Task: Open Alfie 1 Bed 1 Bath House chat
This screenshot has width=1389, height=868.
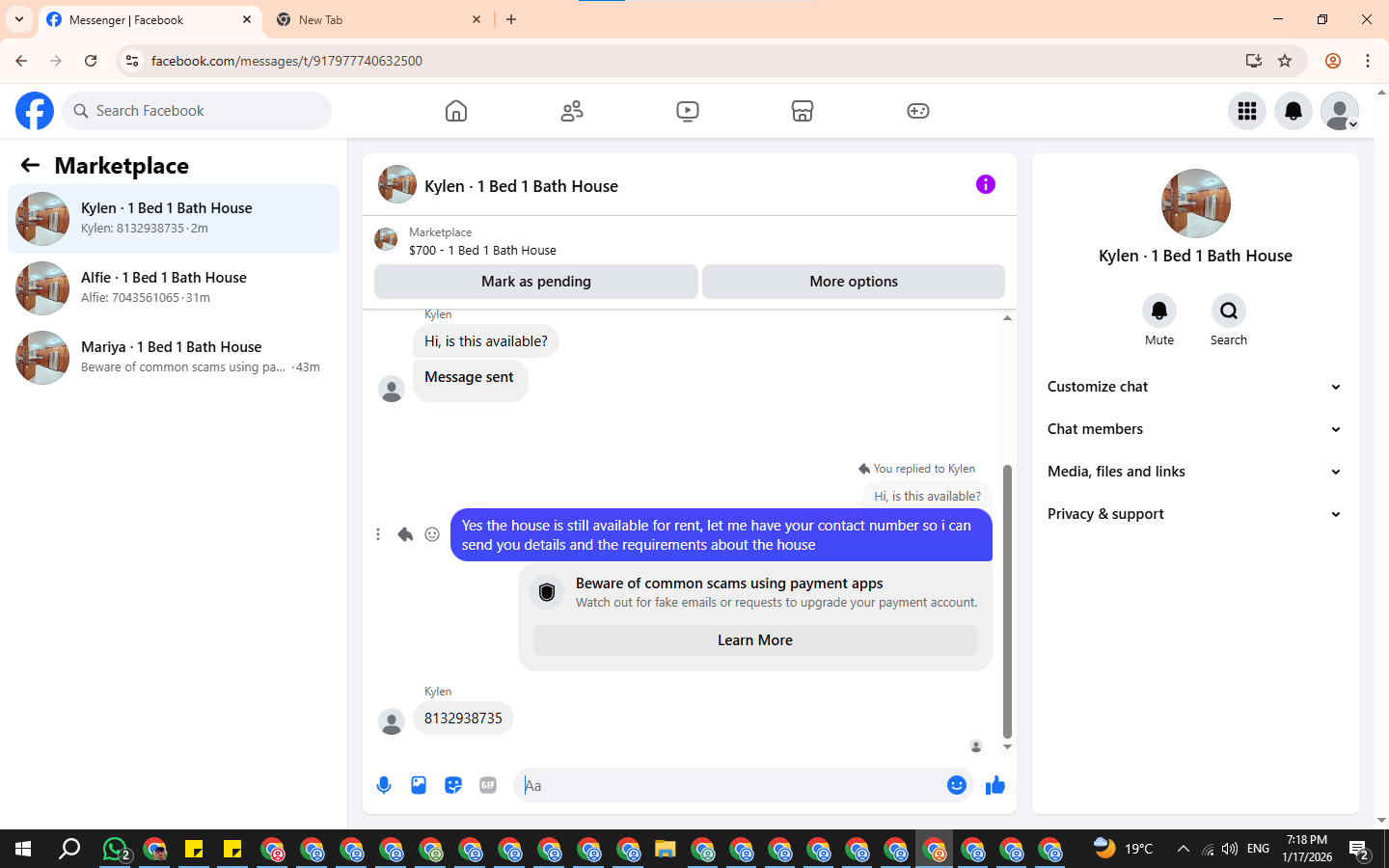Action: (174, 288)
